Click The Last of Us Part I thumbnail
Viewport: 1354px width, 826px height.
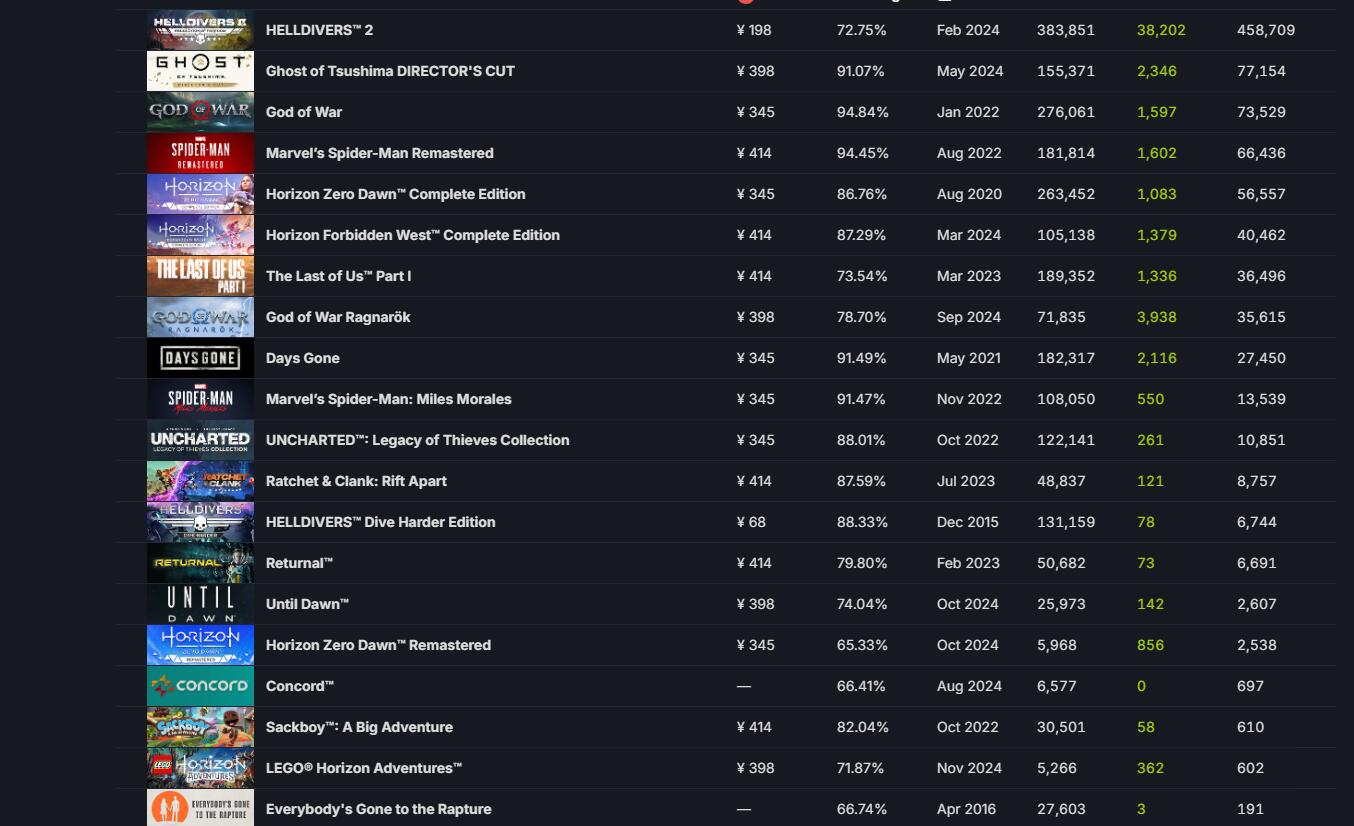(x=200, y=276)
